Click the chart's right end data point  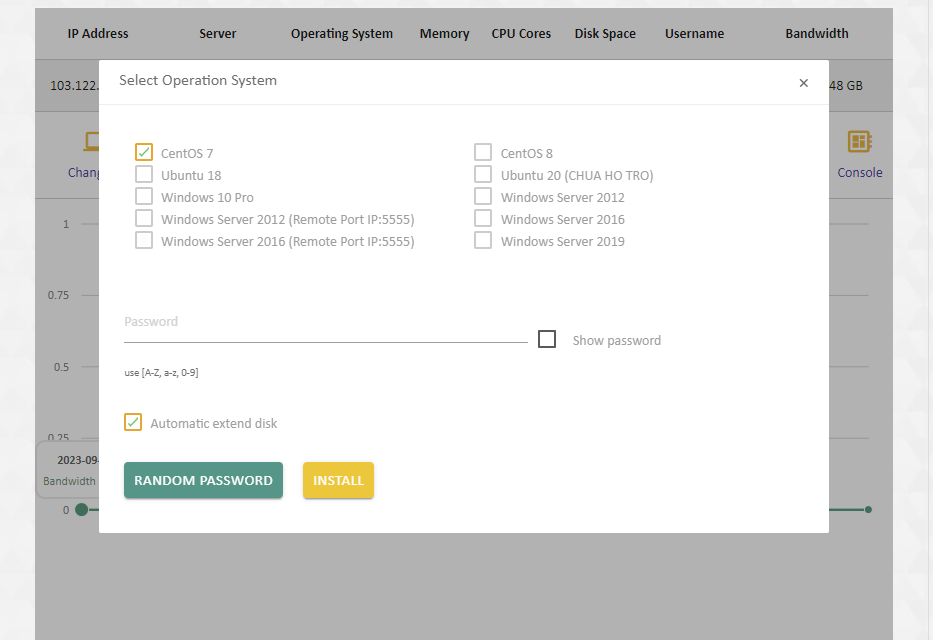point(868,510)
